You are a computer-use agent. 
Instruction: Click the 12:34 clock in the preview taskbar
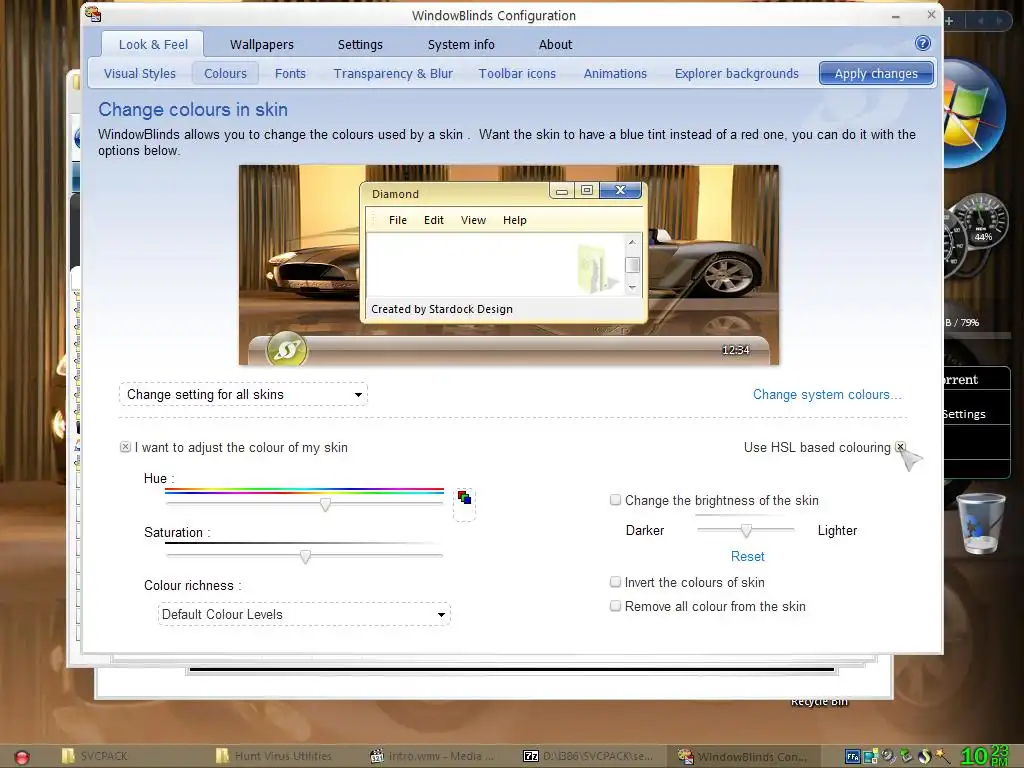pyautogui.click(x=735, y=350)
